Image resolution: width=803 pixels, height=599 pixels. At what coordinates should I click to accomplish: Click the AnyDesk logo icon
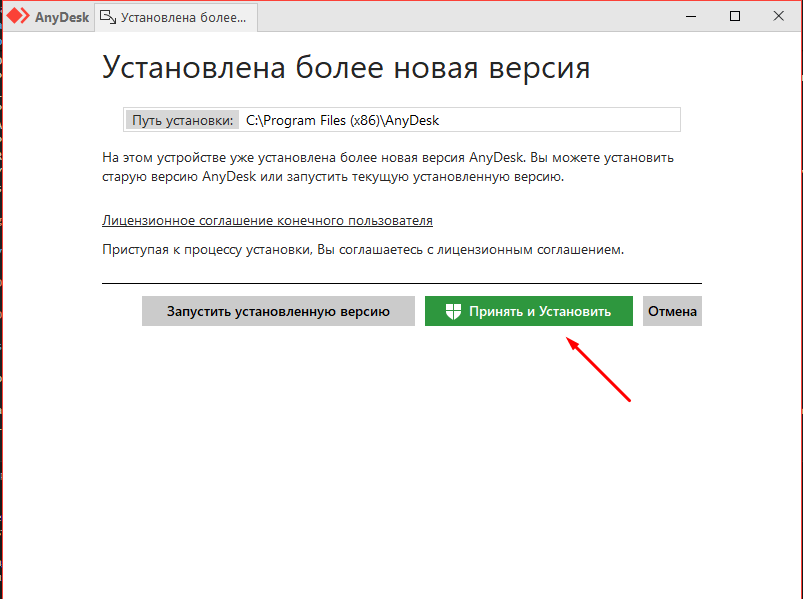[18, 16]
